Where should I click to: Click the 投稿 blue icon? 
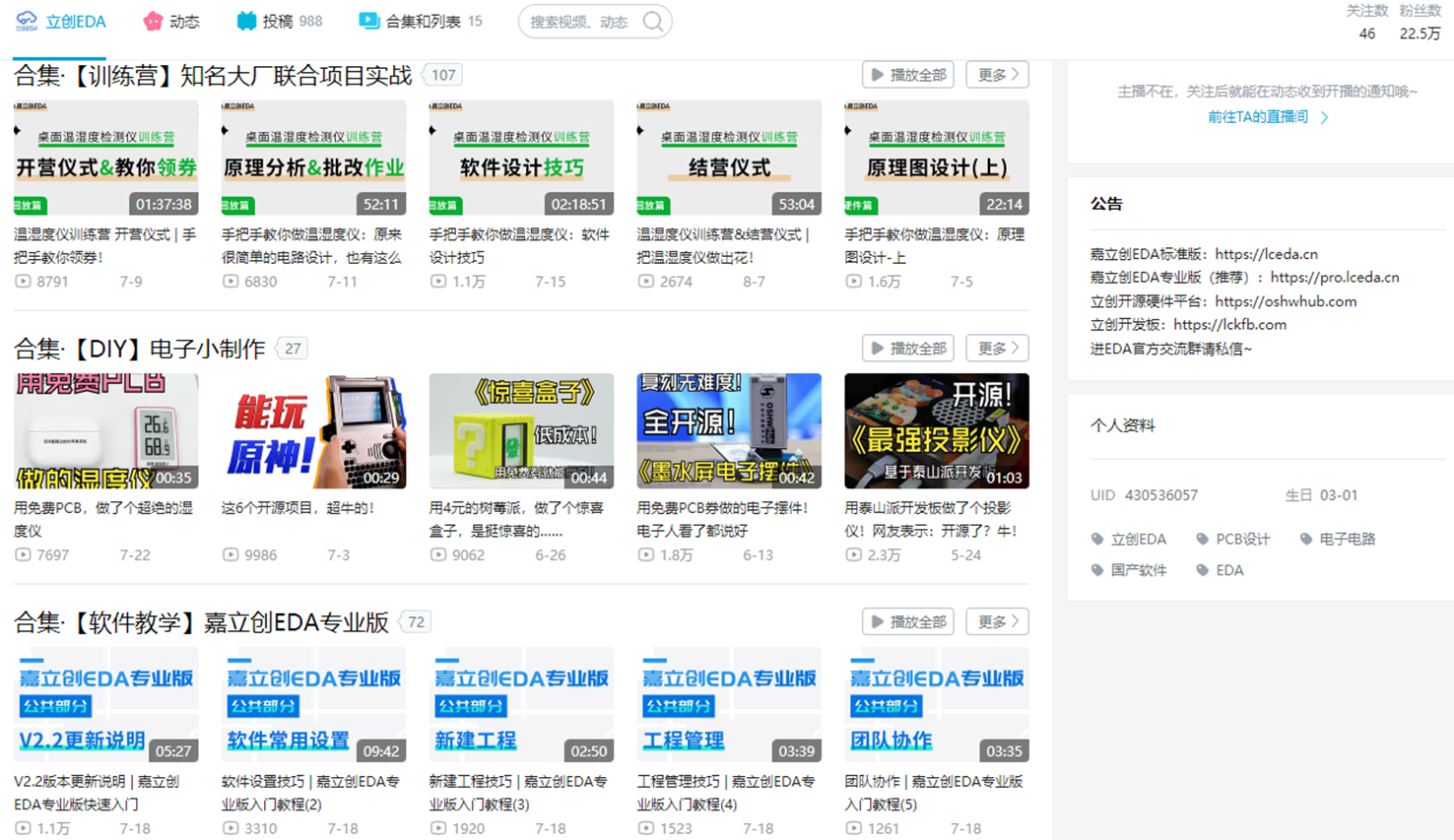pyautogui.click(x=246, y=21)
